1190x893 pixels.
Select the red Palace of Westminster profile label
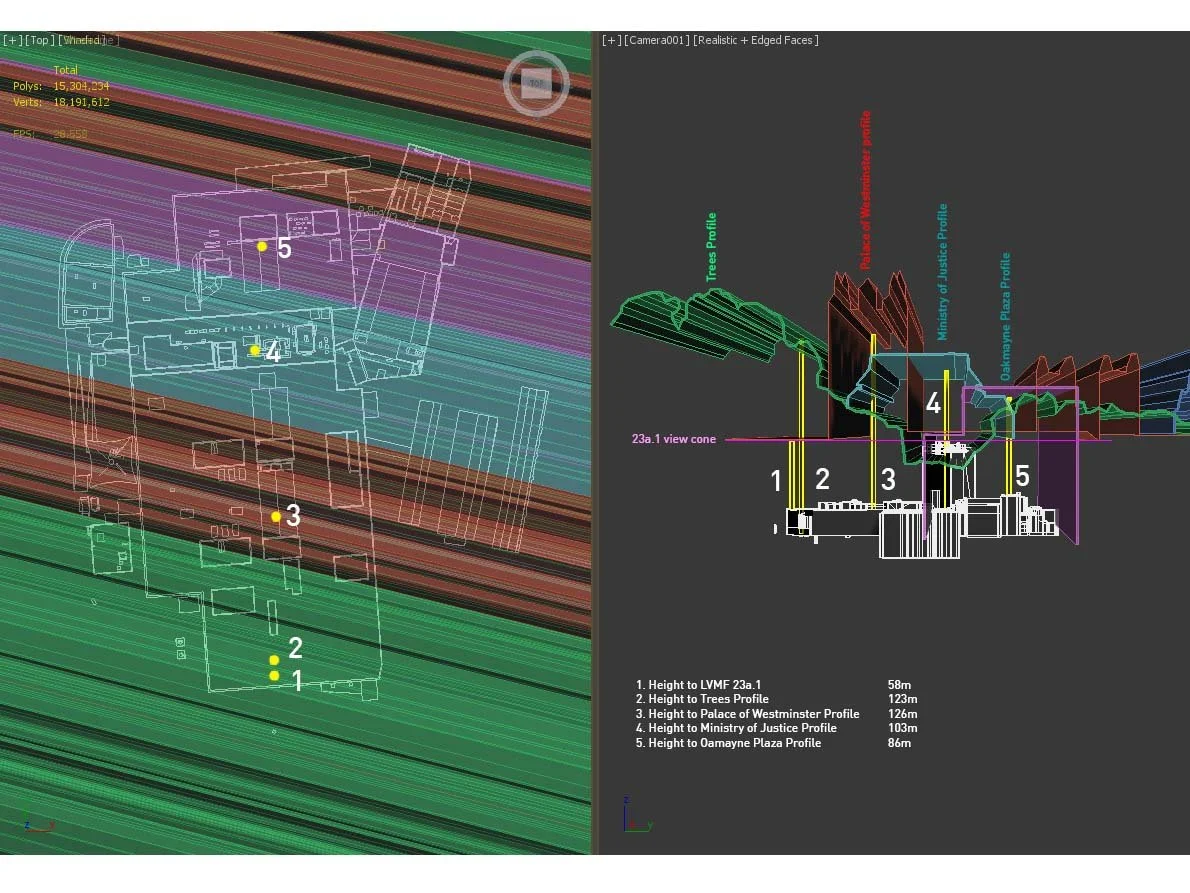coord(865,190)
